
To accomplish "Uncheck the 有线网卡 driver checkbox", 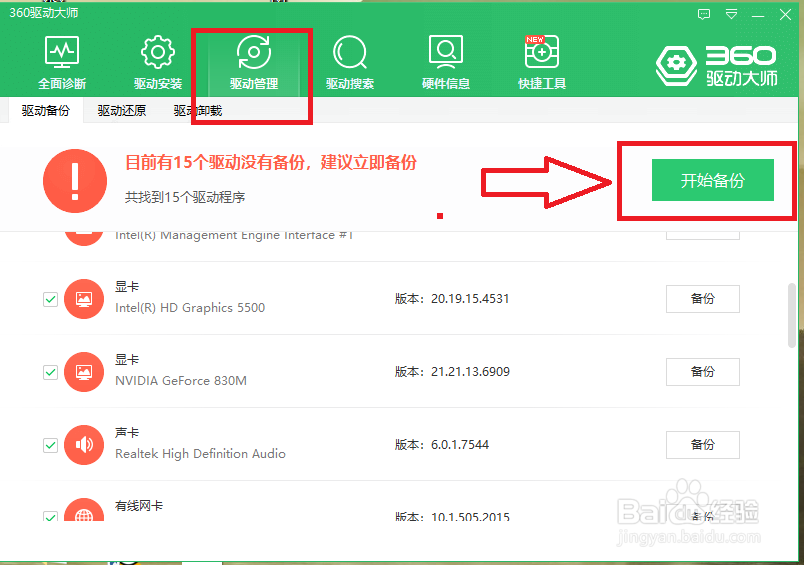I will (50, 516).
